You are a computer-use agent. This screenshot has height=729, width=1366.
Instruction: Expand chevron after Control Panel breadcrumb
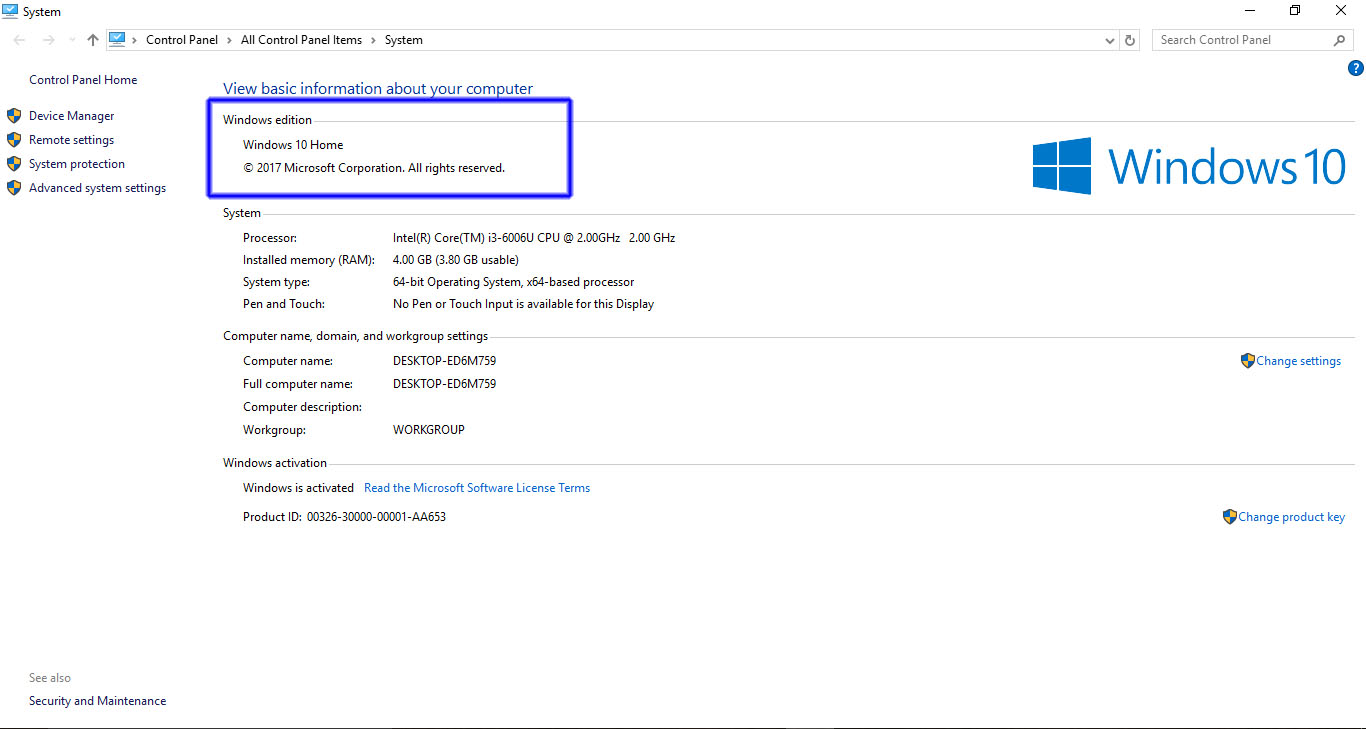(x=230, y=40)
